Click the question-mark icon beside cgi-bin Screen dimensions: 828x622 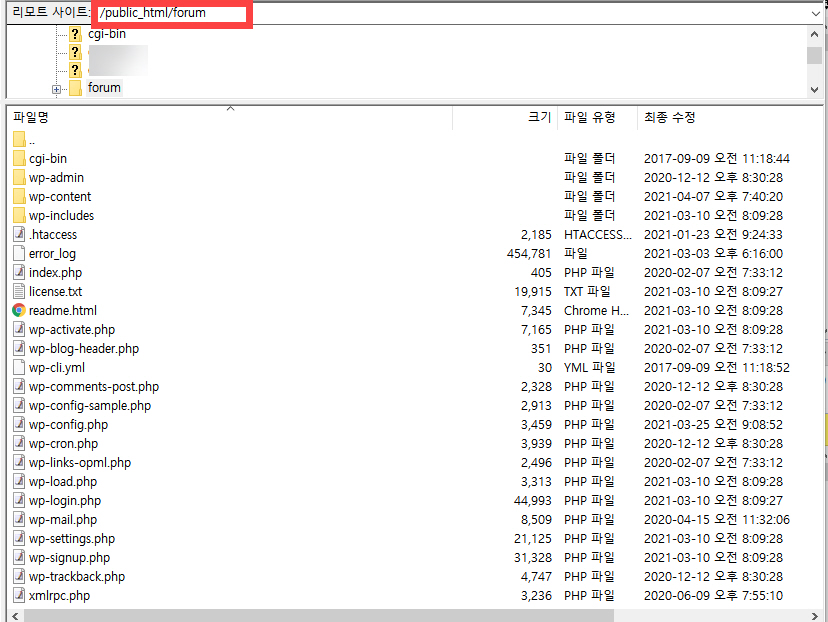pos(76,34)
